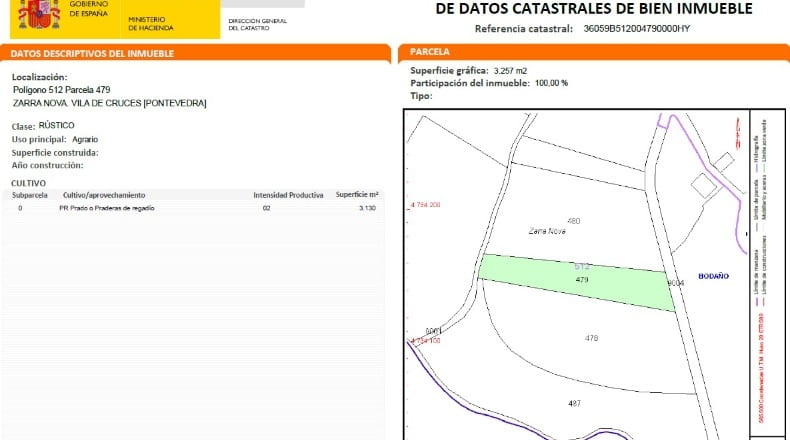Click the 'Año construcción:' label
790x440 pixels.
coord(47,165)
